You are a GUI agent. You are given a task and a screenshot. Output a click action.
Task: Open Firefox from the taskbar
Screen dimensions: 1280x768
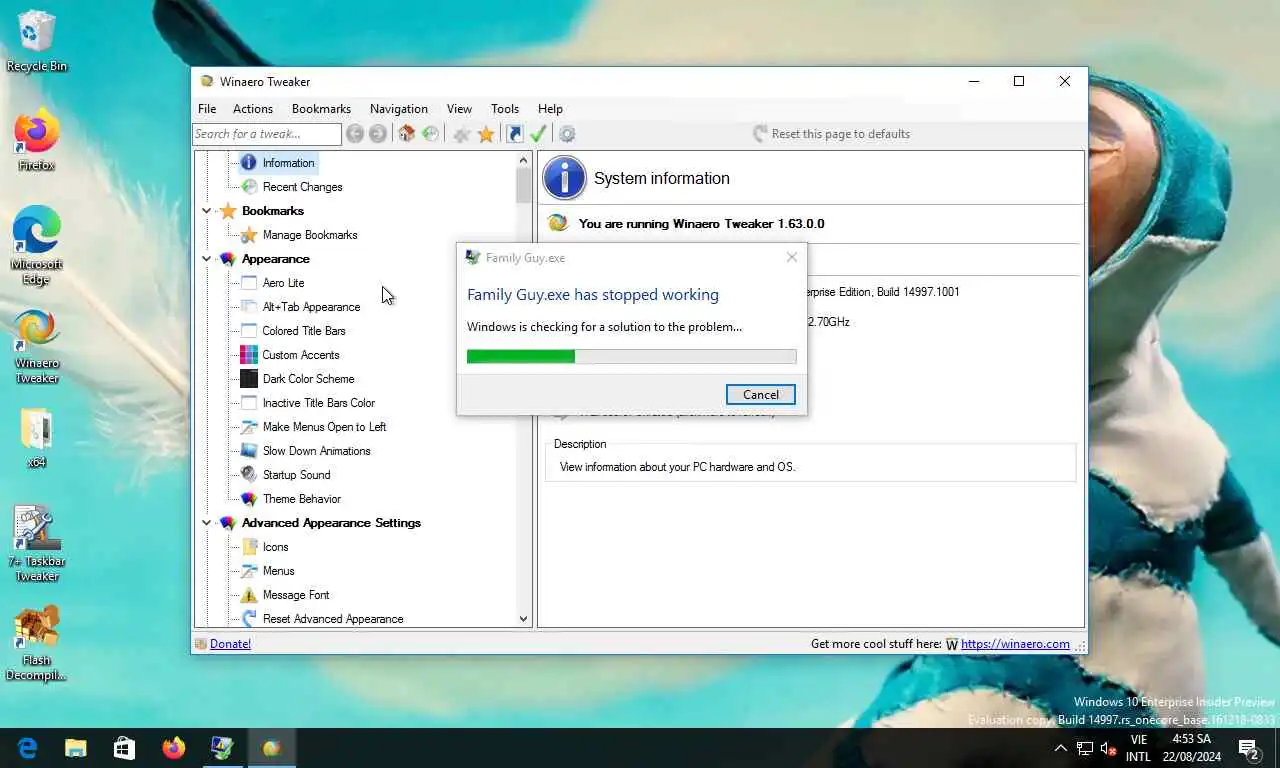[x=173, y=748]
